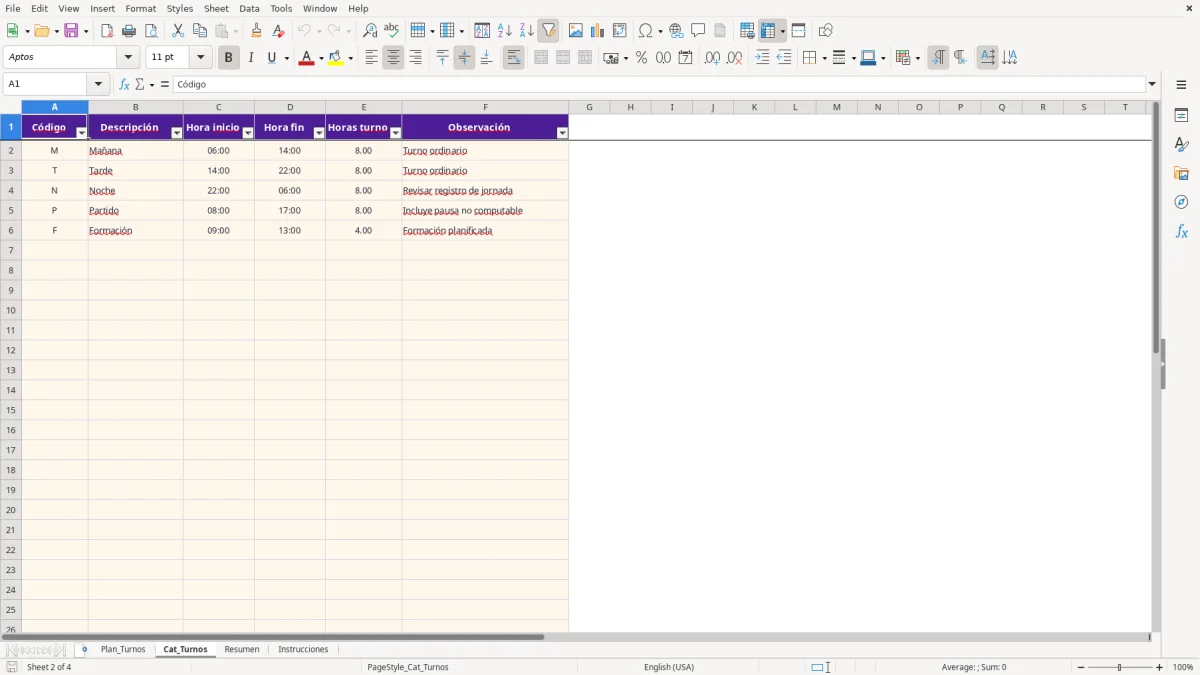The width and height of the screenshot is (1200, 675).
Task: Click the zoom out minus button
Action: [1081, 667]
